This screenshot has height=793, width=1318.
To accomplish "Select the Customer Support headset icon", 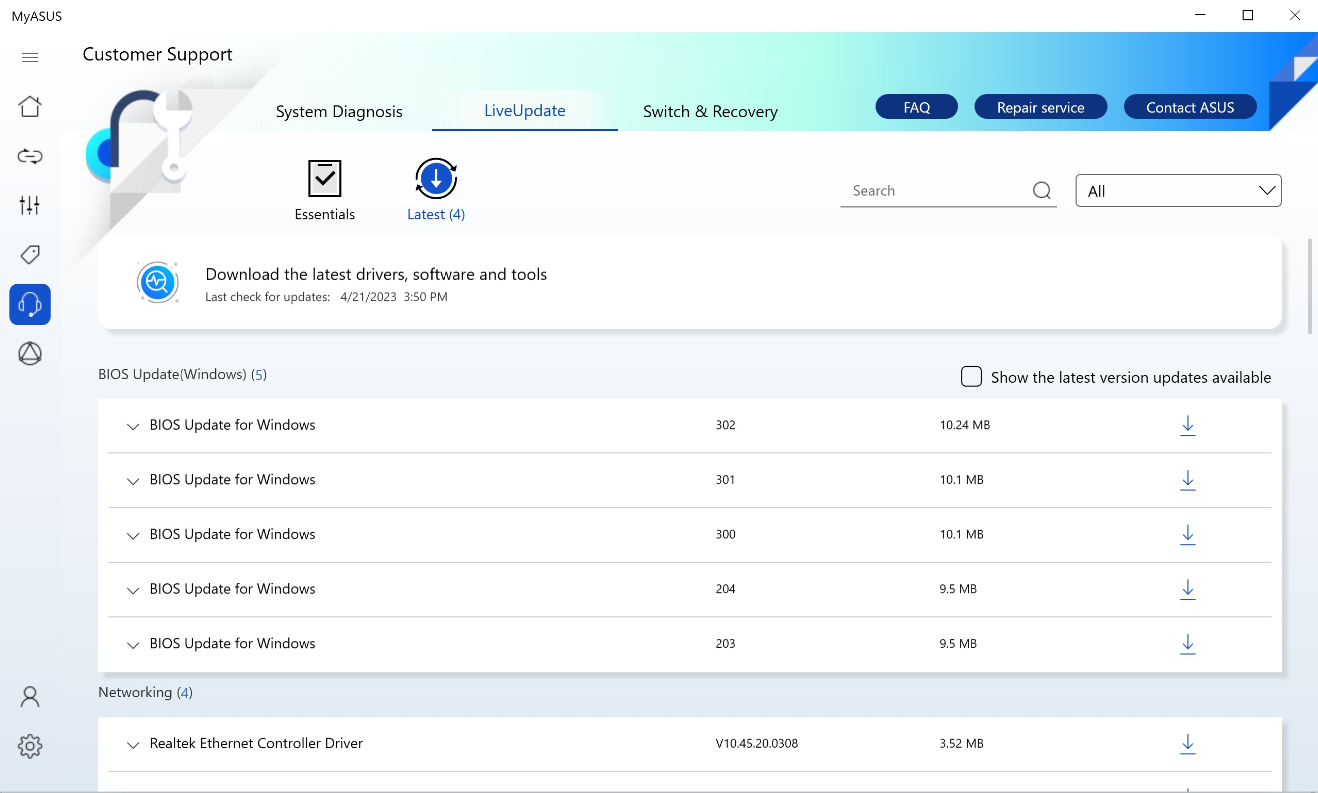I will [x=30, y=304].
